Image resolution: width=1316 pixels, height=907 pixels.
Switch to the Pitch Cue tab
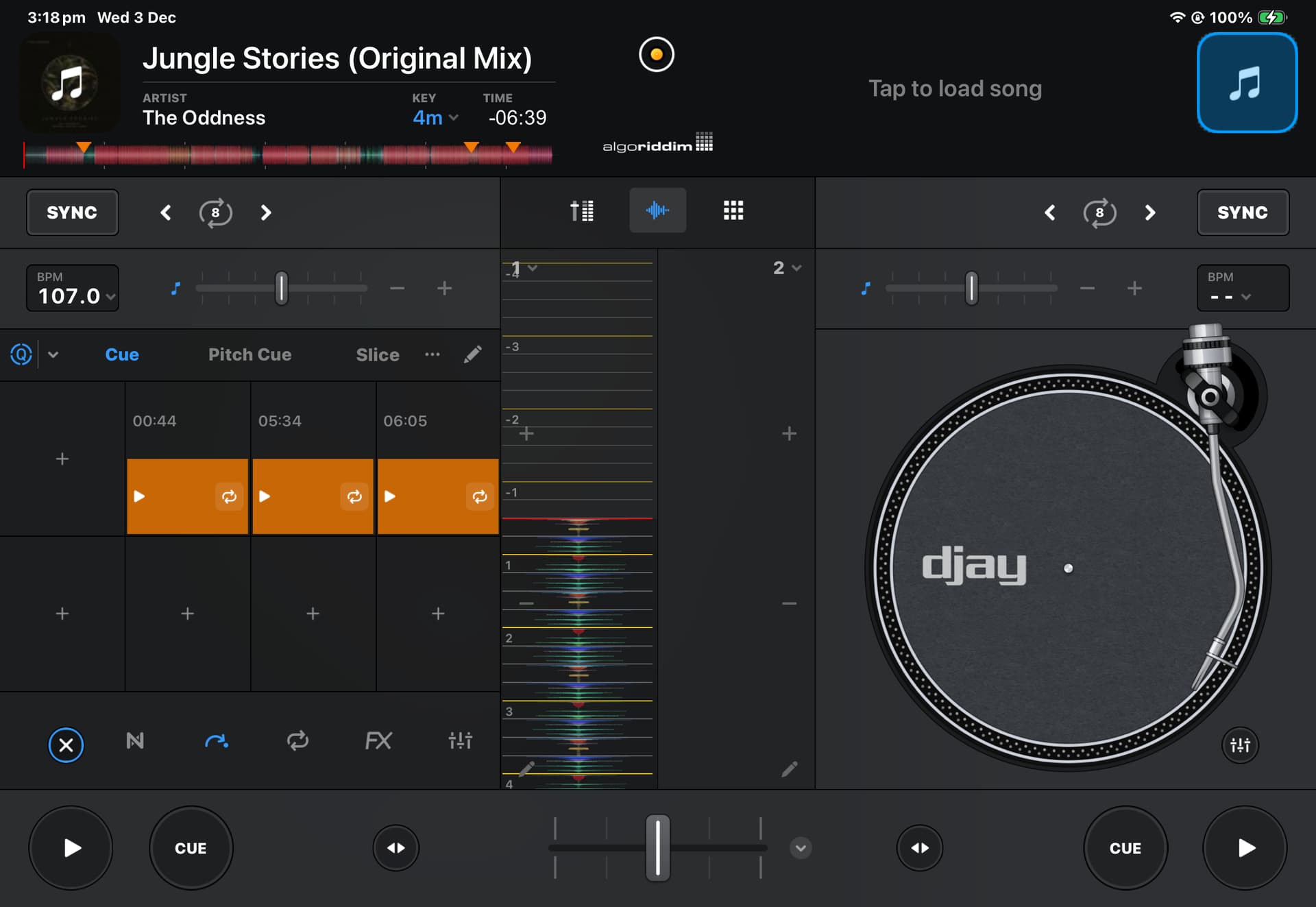click(x=249, y=354)
